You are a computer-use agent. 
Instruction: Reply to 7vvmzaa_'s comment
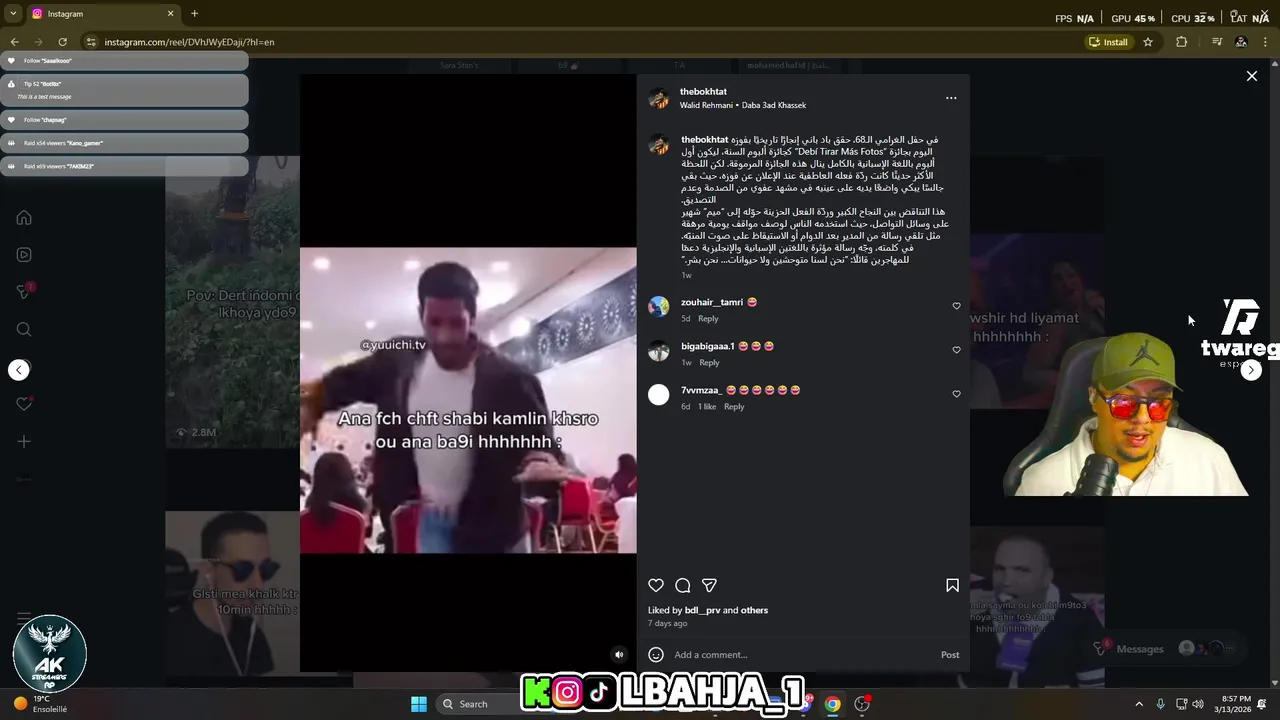coord(734,407)
